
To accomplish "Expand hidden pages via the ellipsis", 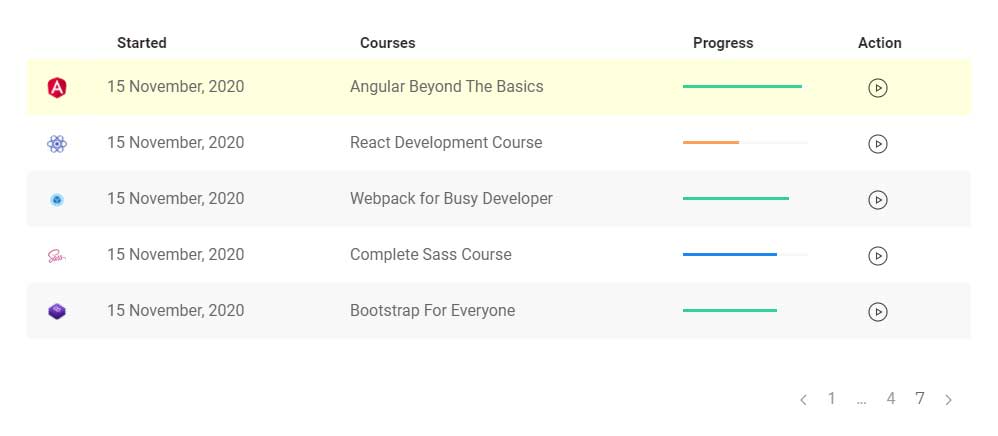I will [x=862, y=401].
